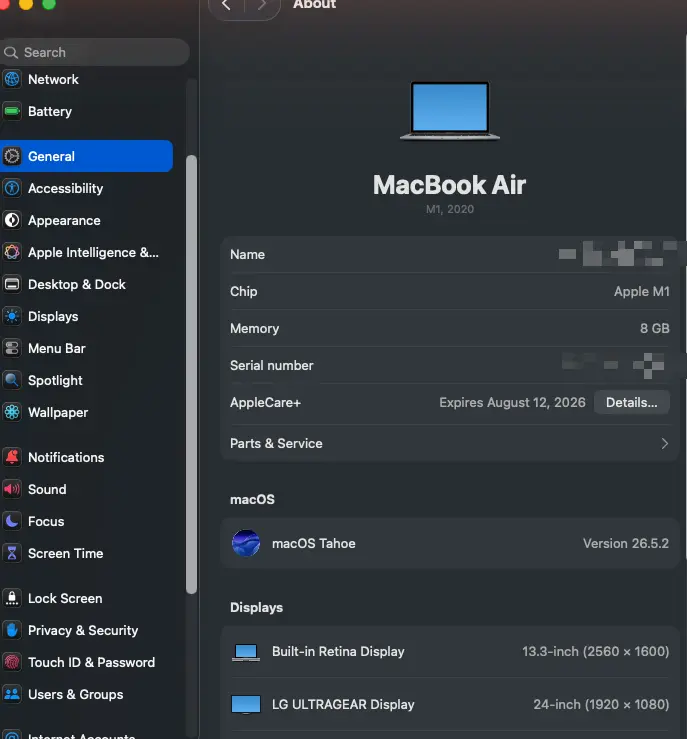Click the Sound speaker icon

click(12, 489)
